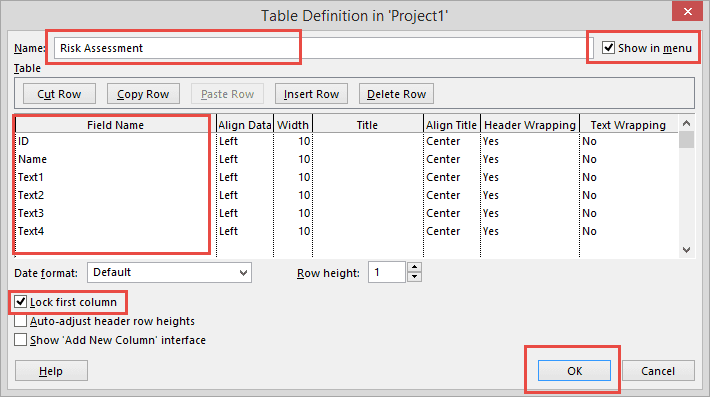The height and width of the screenshot is (397, 710).
Task: Select the Text3 field name cell
Action: 115,213
